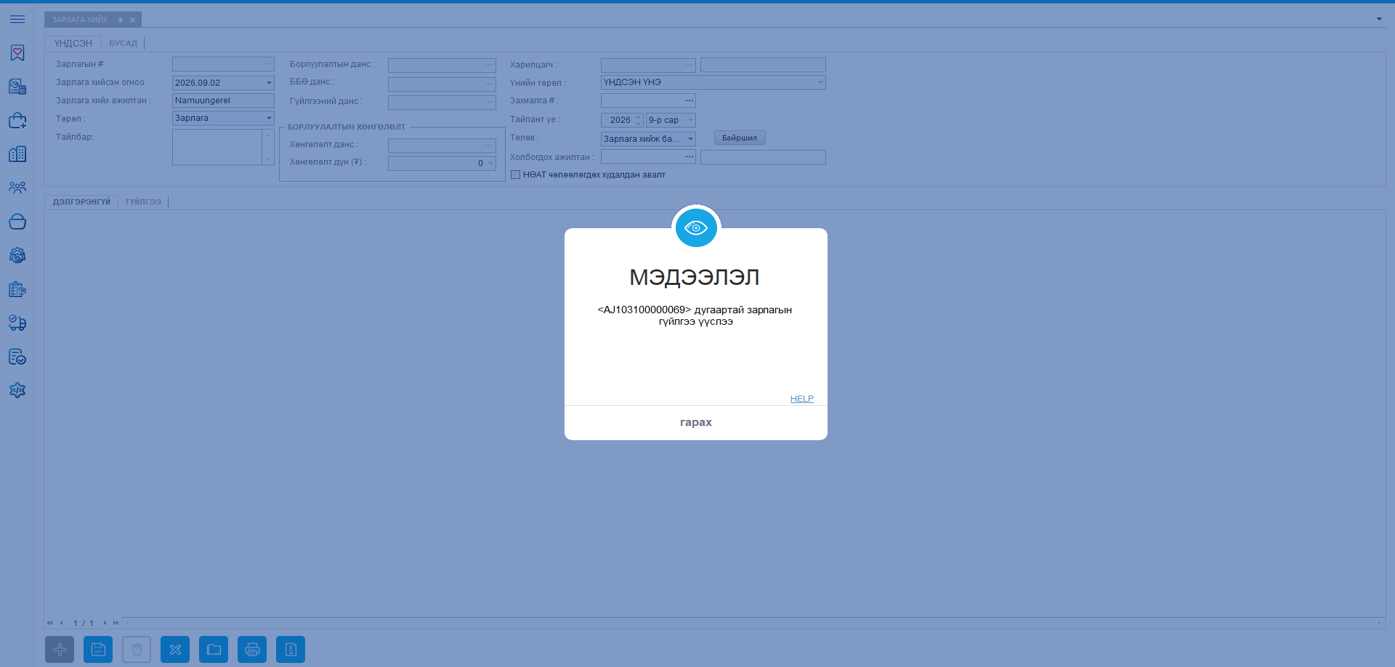The image size is (1395, 667).
Task: Toggle НӨАТ чөлөөлөгдөх худалдан авалт checkbox
Action: (x=515, y=175)
